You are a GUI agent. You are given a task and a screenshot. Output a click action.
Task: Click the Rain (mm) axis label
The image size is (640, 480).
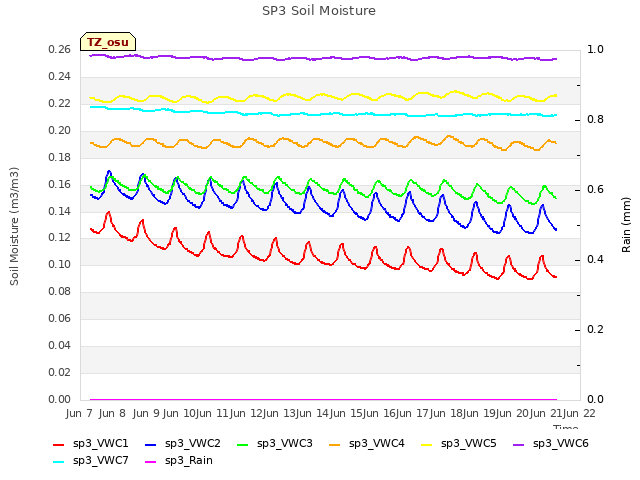pyautogui.click(x=626, y=225)
